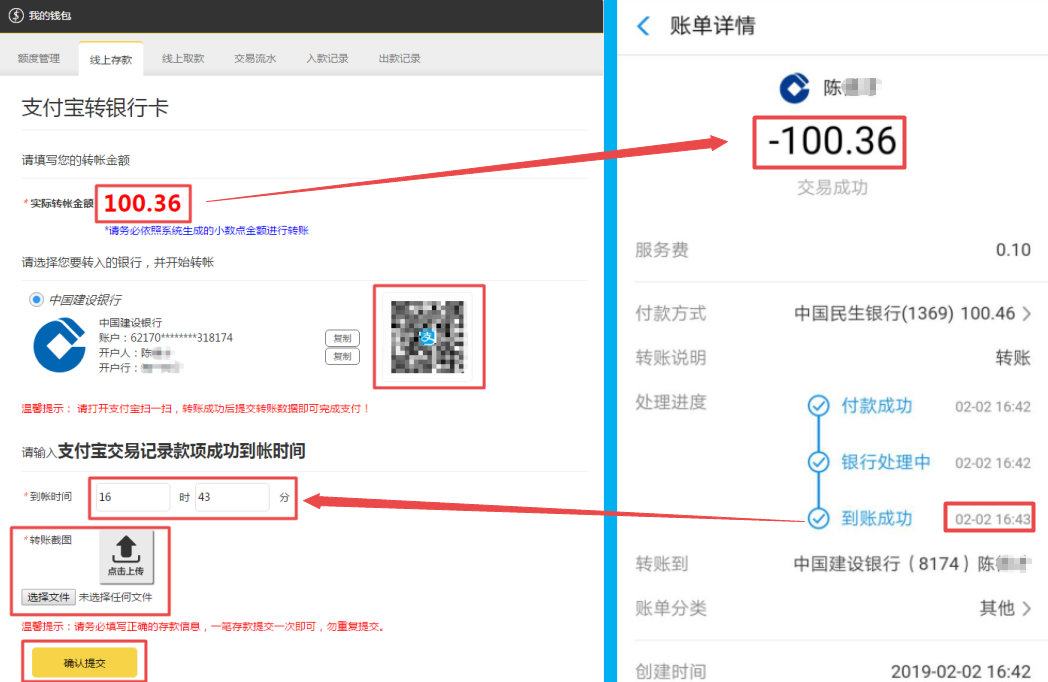Click the back arrow in 账单详情 header
Image resolution: width=1048 pixels, height=682 pixels.
[643, 26]
